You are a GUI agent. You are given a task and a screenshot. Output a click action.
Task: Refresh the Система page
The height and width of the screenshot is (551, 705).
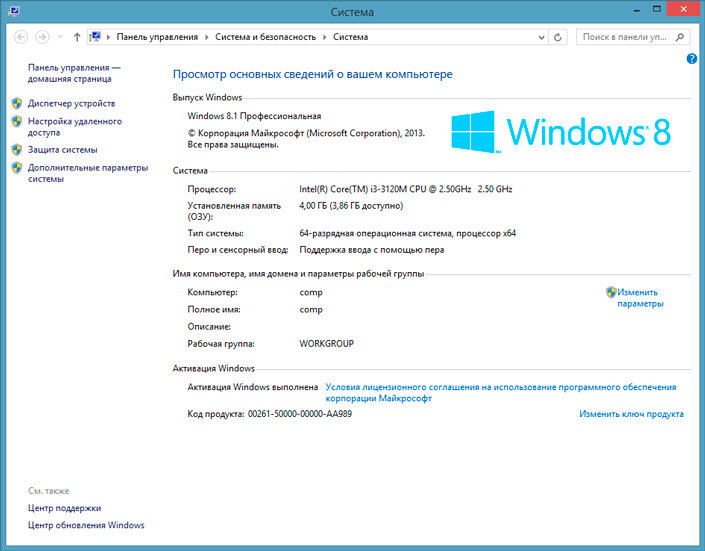coord(558,37)
